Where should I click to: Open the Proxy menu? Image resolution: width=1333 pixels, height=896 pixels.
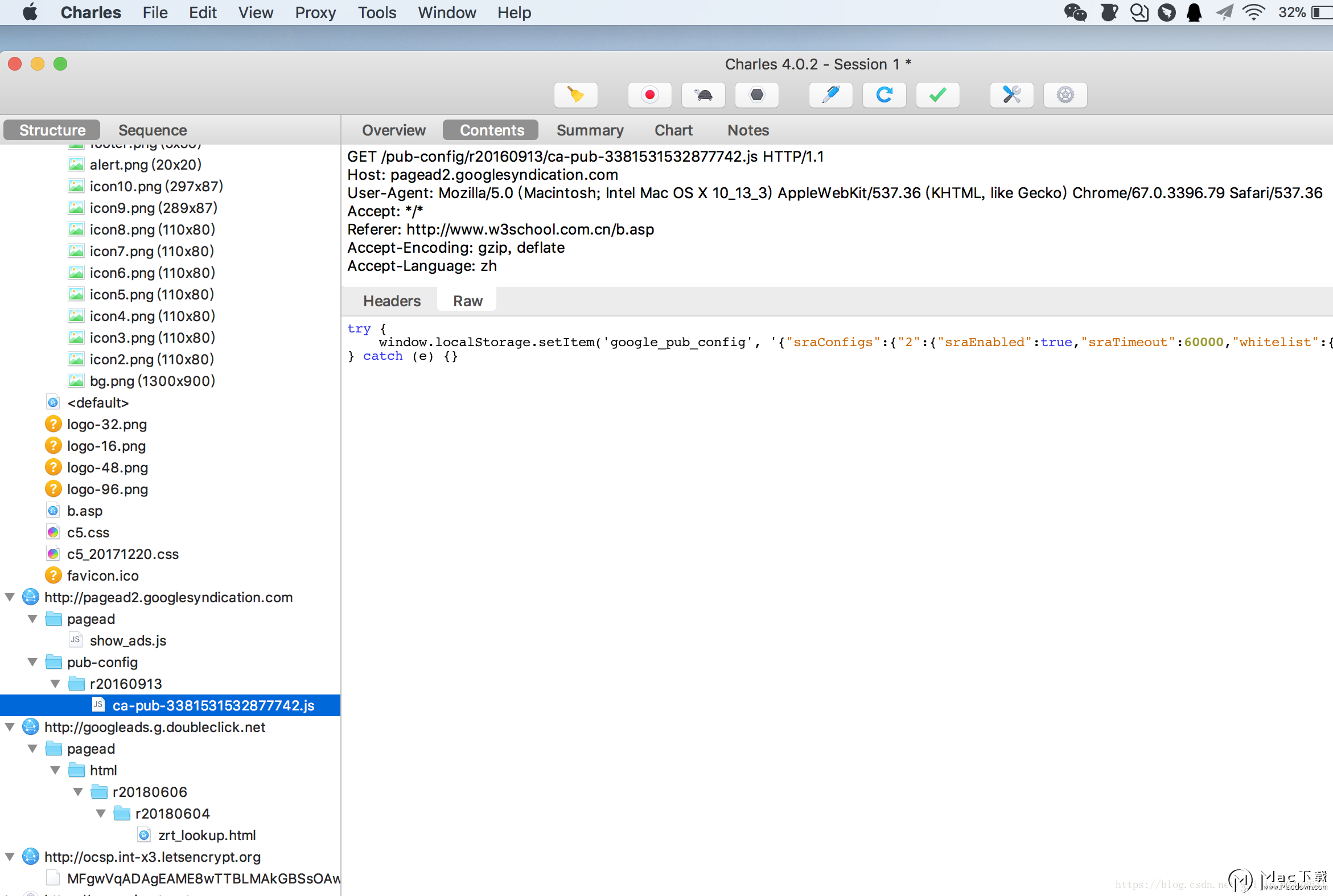coord(315,13)
